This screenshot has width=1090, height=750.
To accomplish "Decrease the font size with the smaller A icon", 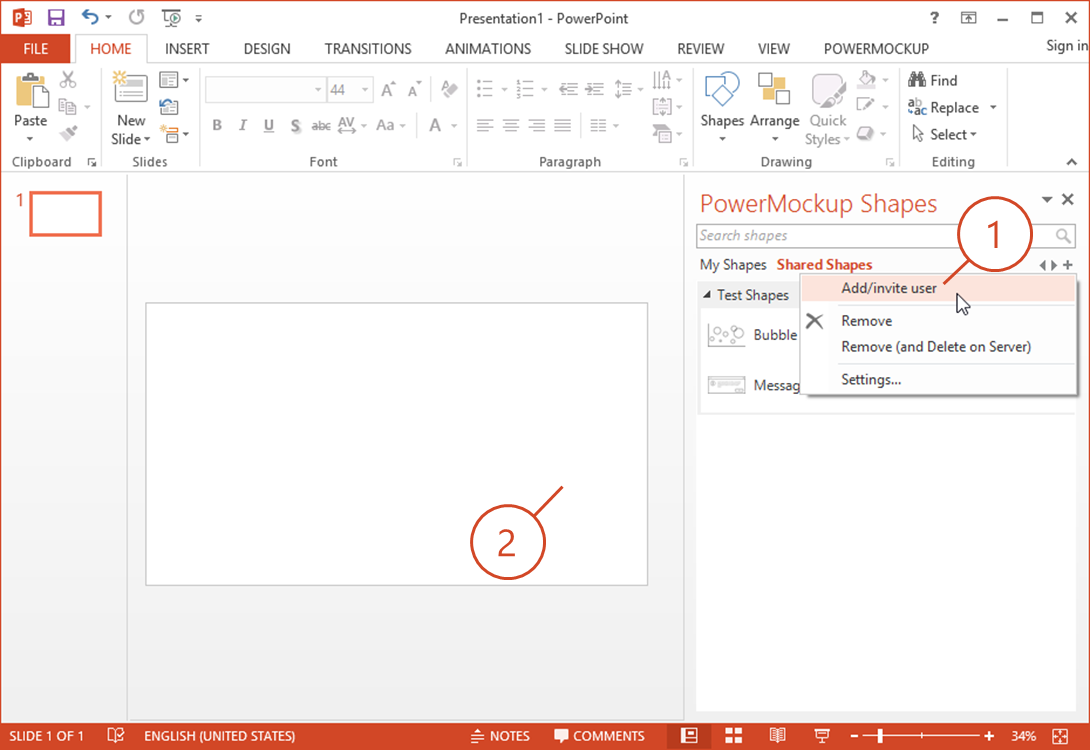I will coord(414,89).
